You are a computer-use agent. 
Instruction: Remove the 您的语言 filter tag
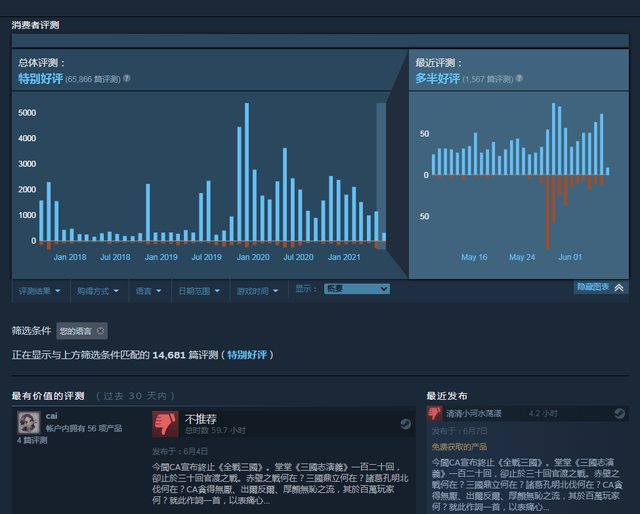(100, 330)
